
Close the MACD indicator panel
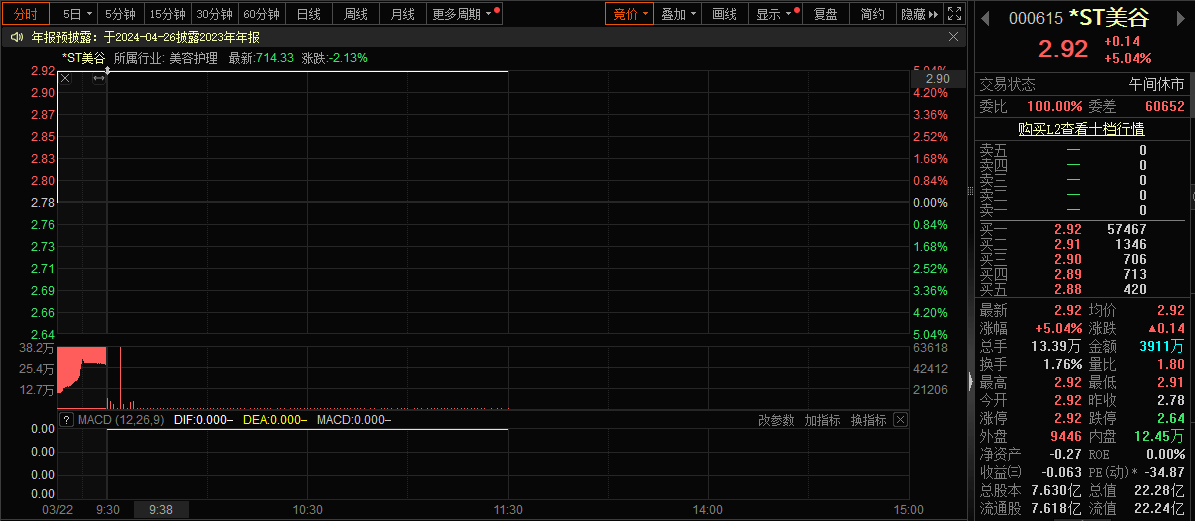click(900, 420)
